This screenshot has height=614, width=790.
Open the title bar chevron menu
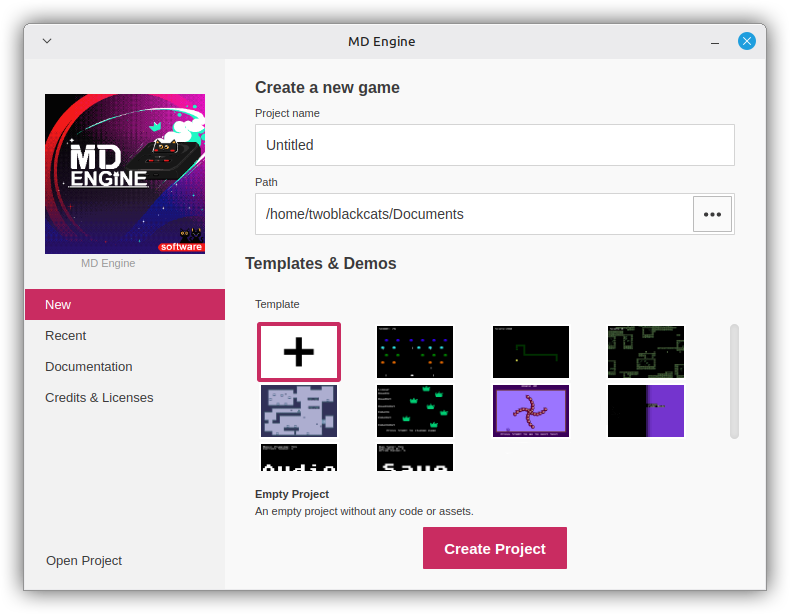tap(47, 41)
